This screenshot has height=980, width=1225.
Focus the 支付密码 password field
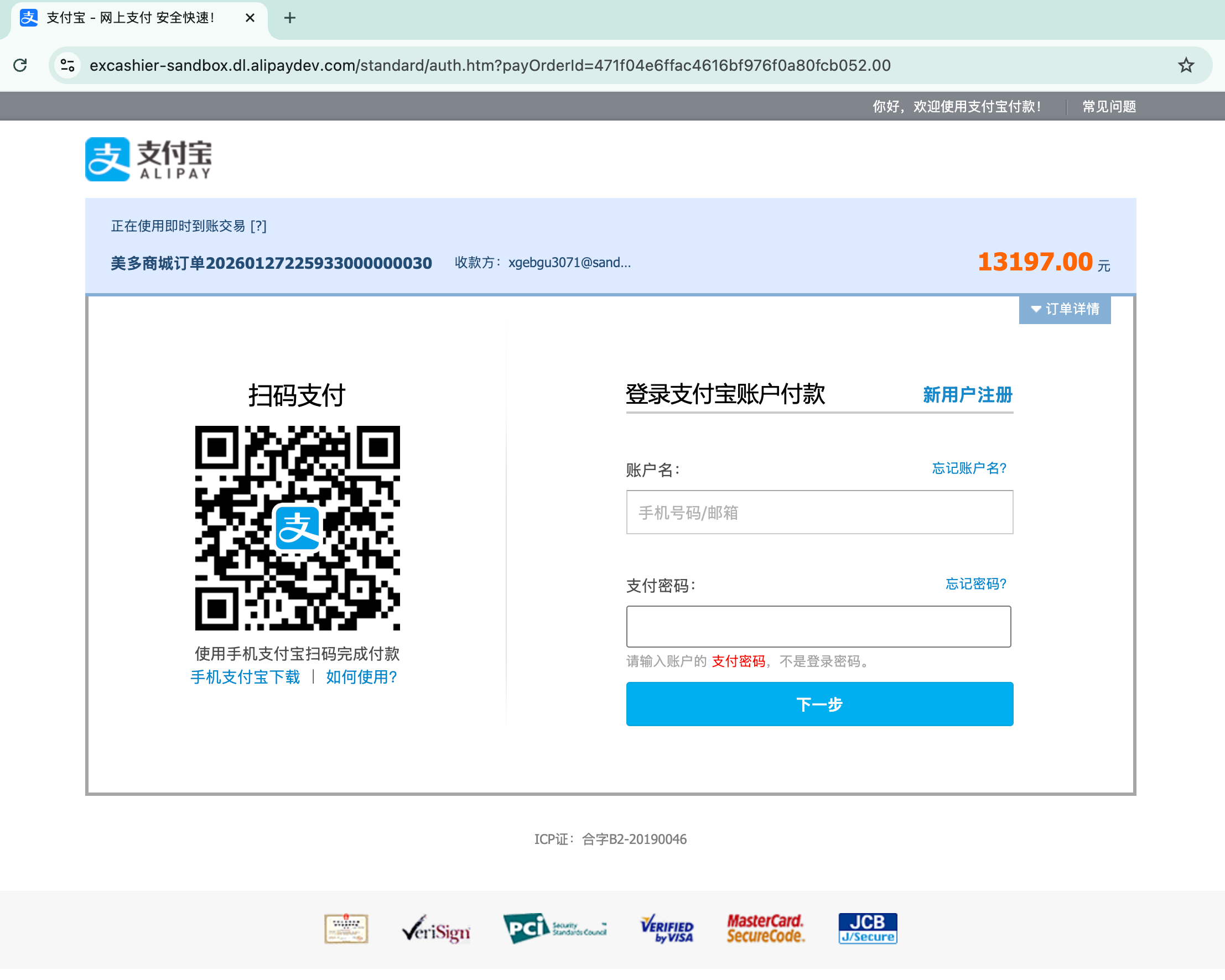(x=818, y=626)
